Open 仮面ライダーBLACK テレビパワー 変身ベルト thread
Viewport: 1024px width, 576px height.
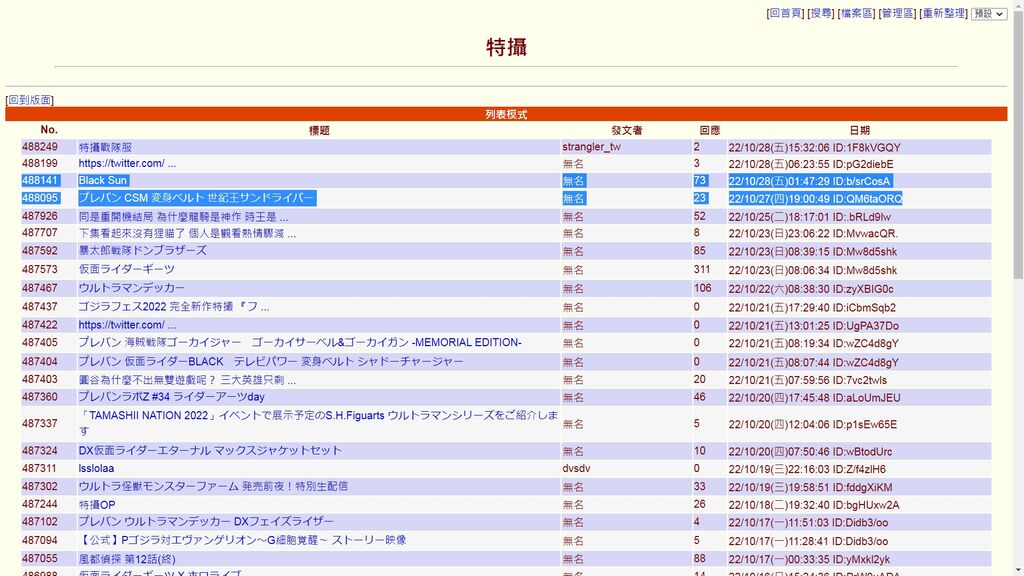(271, 362)
